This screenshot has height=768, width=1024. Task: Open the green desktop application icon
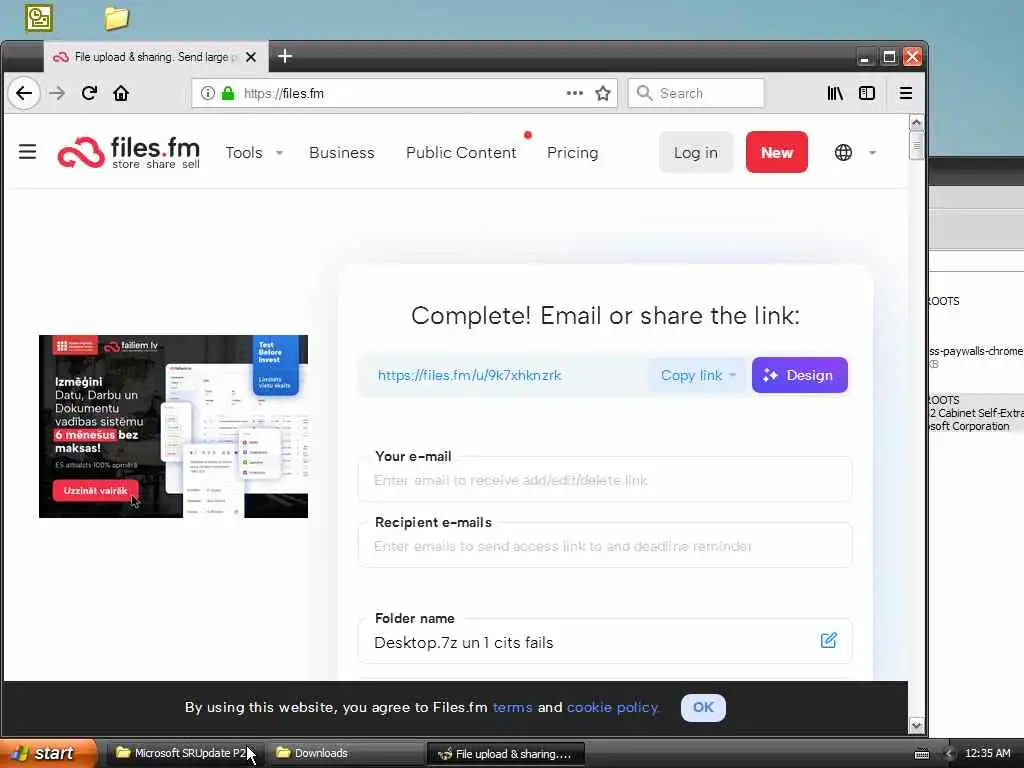(x=39, y=18)
